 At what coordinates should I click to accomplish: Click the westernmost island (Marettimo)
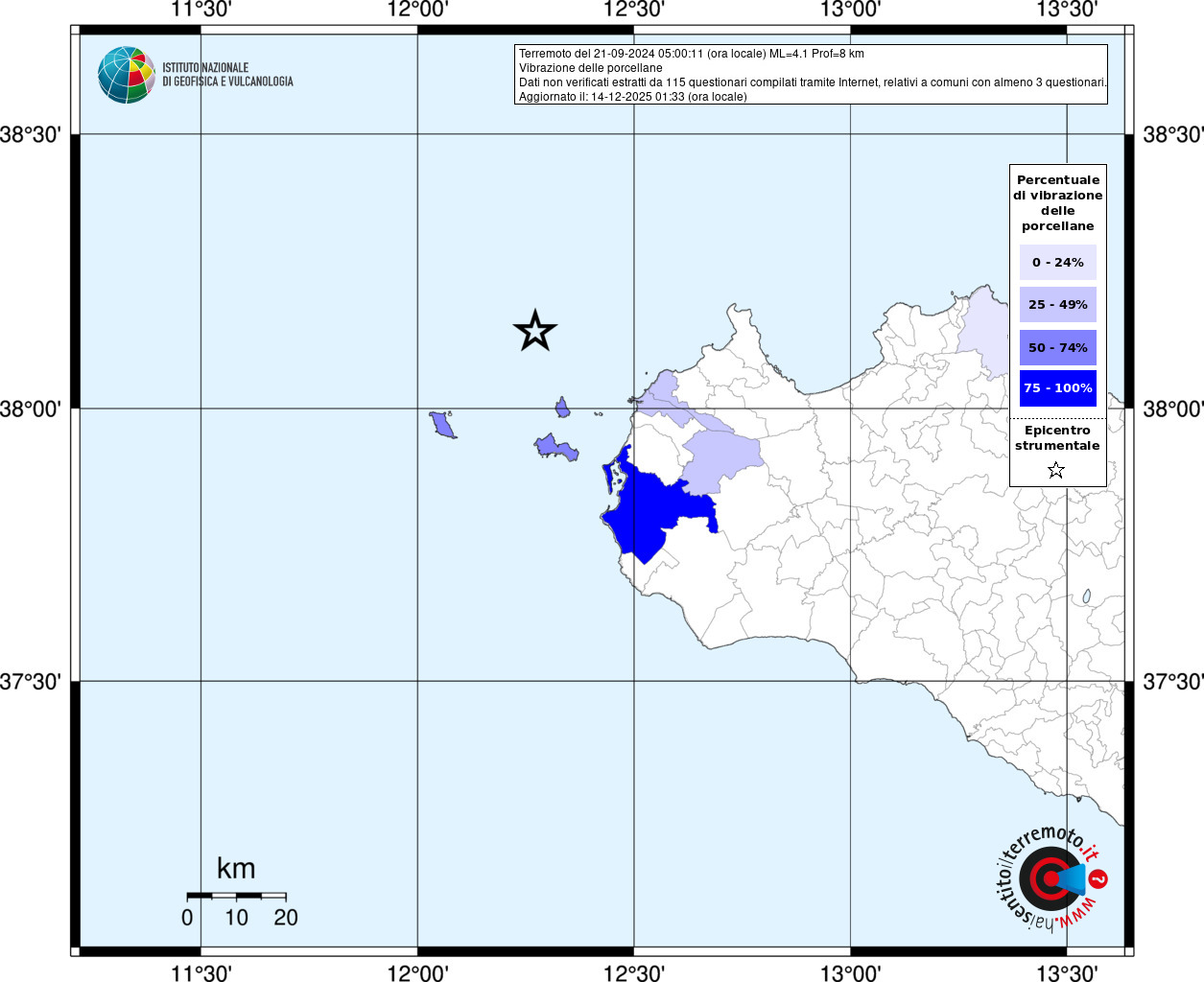(x=442, y=424)
